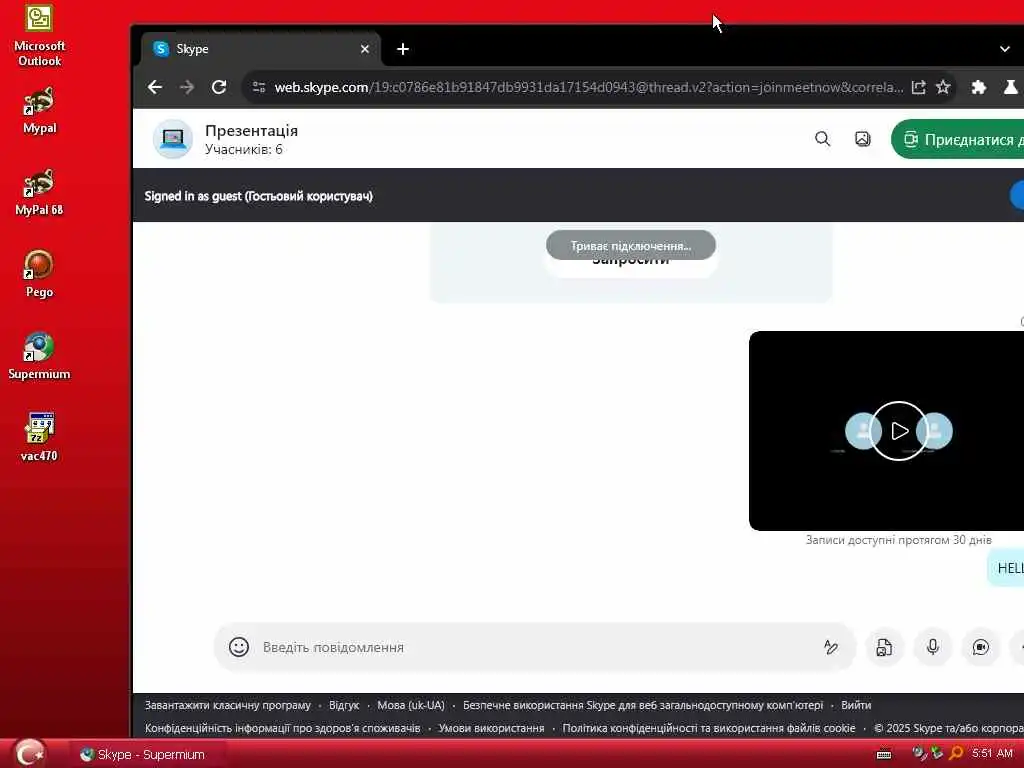Record a video message icon
This screenshot has height=768, width=1024.
coord(981,647)
